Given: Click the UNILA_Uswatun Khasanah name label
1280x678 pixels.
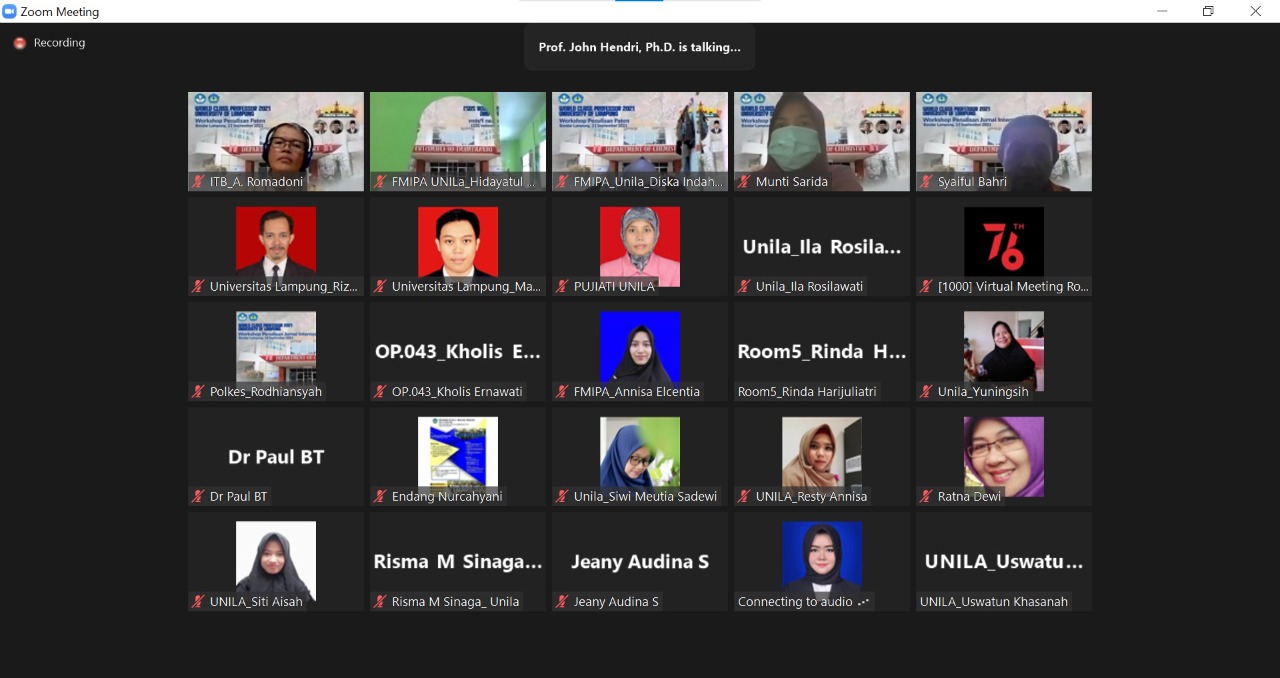Looking at the screenshot, I should (x=993, y=602).
